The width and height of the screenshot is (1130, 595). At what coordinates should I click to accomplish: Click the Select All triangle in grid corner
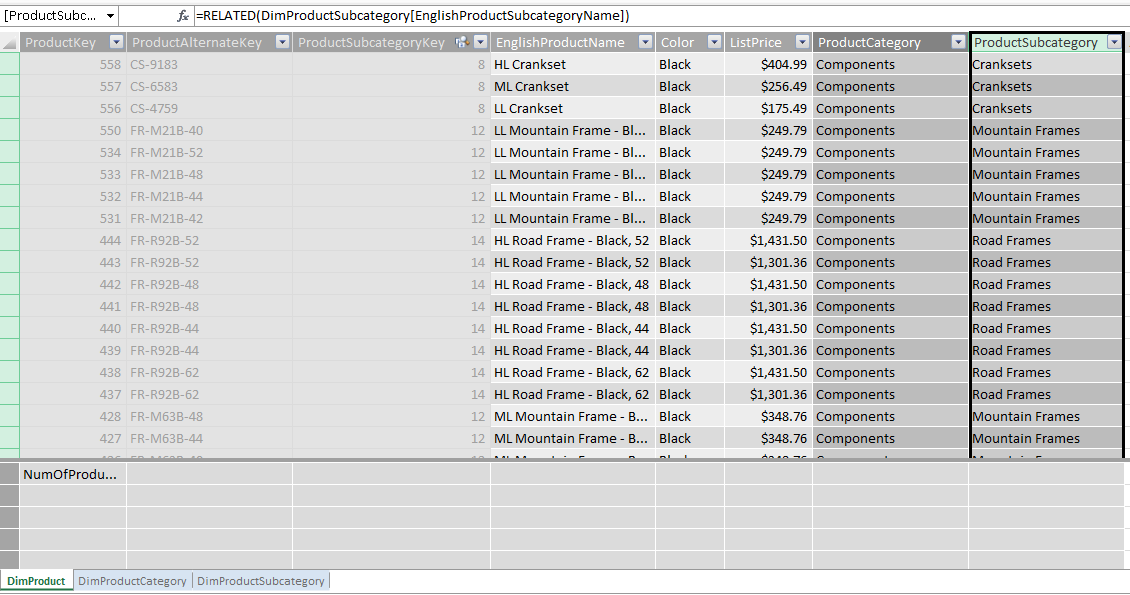click(8, 42)
